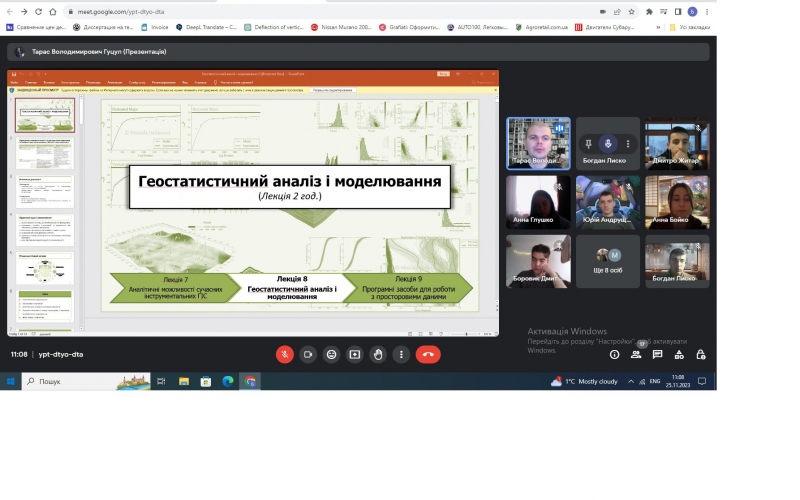
Task: Click the browser Forward arrow
Action: 24,12
